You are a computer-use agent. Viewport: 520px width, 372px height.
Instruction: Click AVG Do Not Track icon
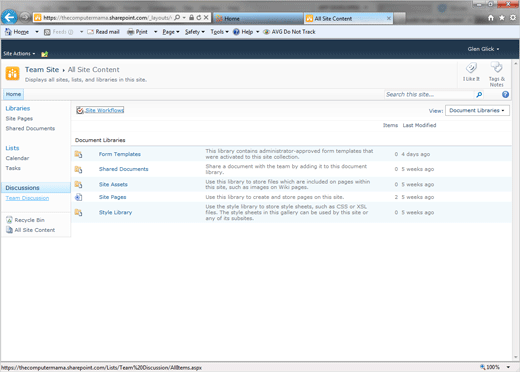[x=266, y=32]
